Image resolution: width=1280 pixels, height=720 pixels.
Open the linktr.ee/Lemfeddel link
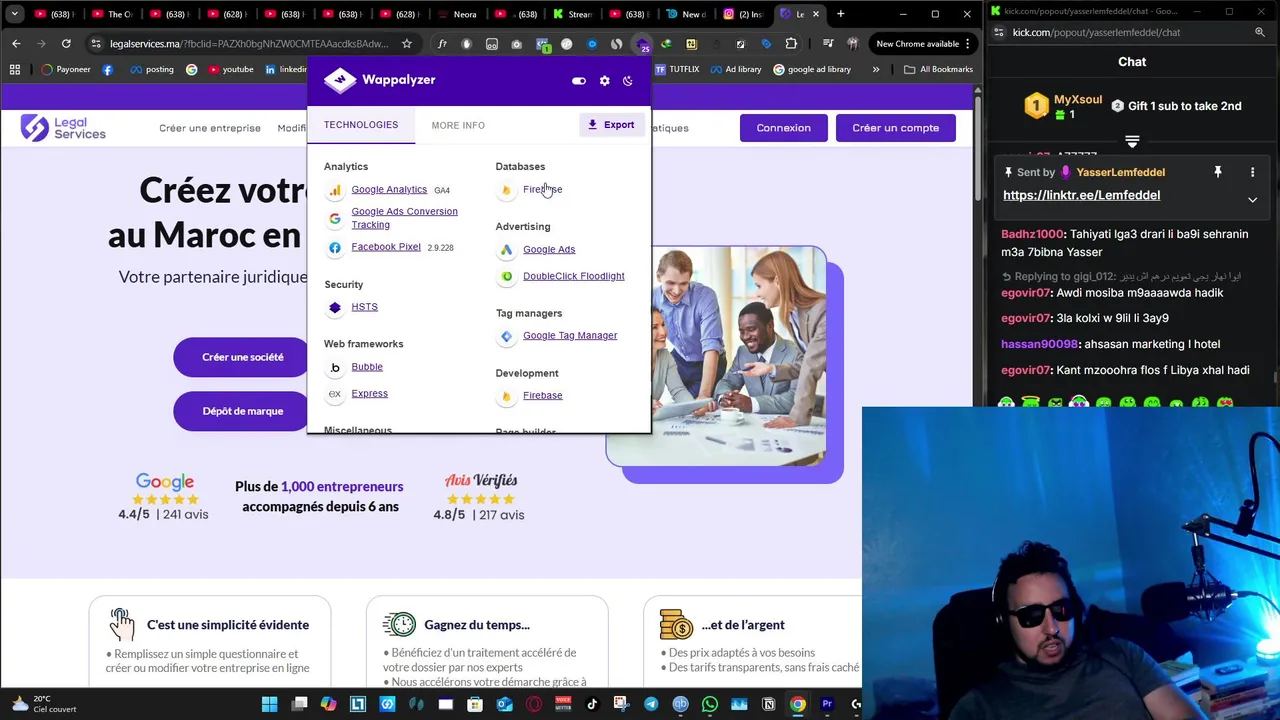click(1081, 196)
